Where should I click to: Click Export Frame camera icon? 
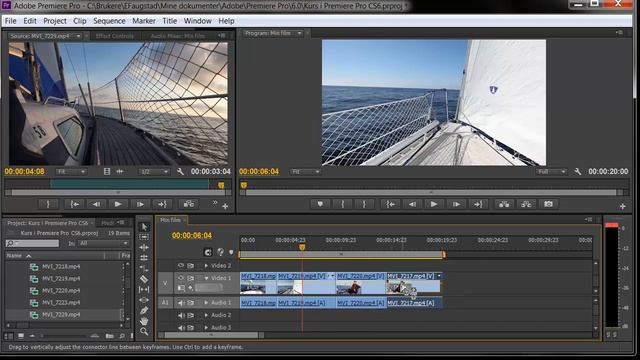click(x=548, y=204)
